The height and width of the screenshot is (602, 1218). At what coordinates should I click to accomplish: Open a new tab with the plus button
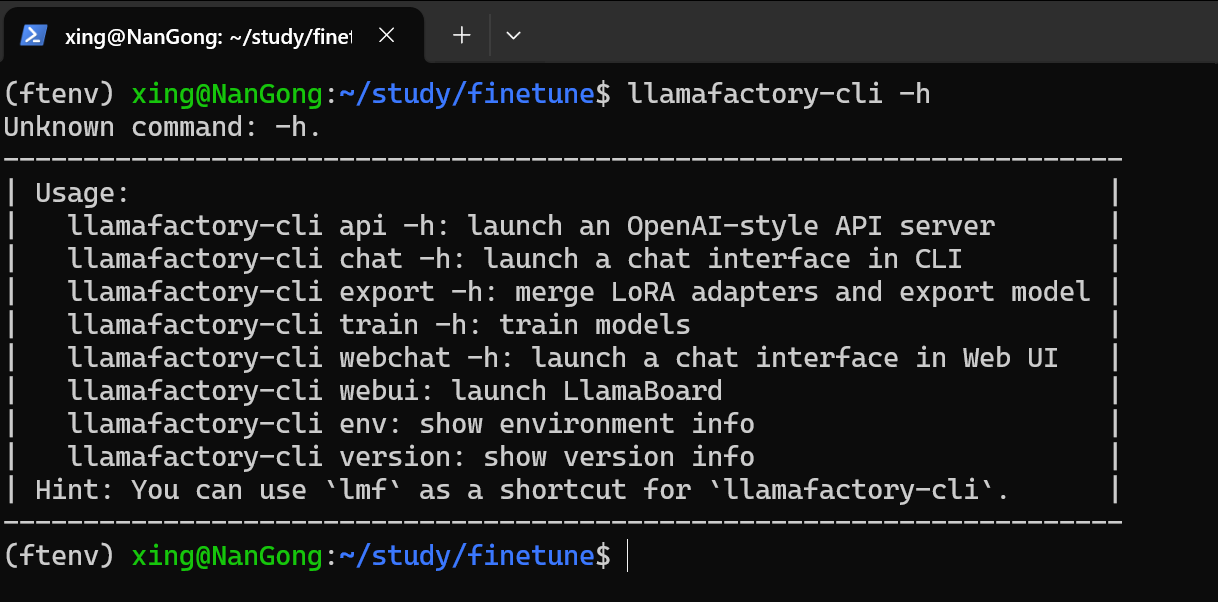461,36
